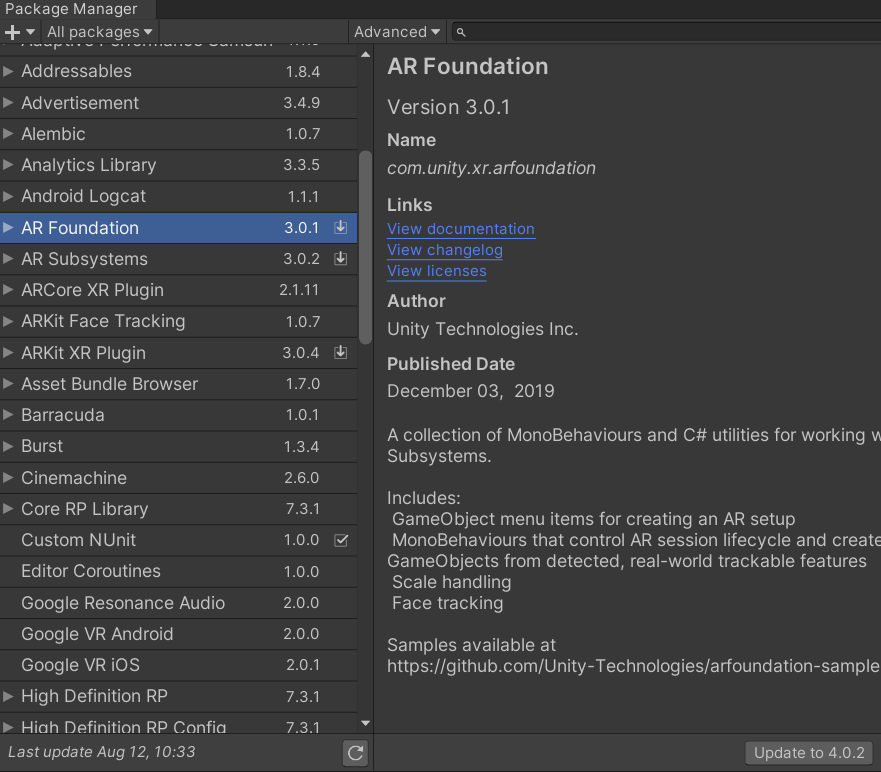
Task: Select ARCore XR Plugin in list
Action: [x=93, y=290]
